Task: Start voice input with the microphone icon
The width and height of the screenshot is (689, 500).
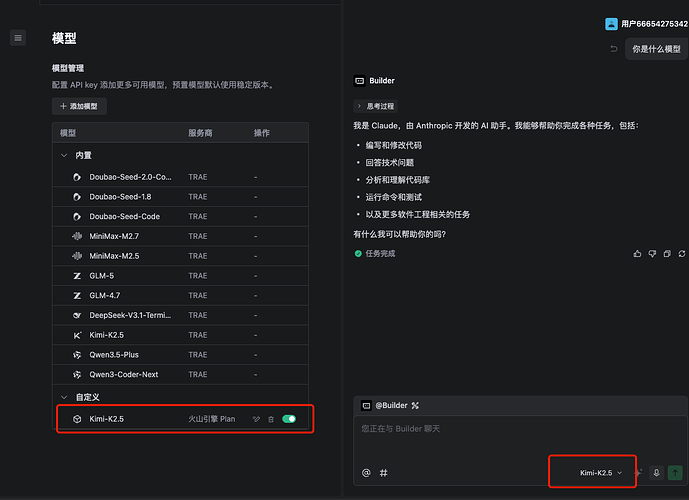Action: click(x=656, y=472)
